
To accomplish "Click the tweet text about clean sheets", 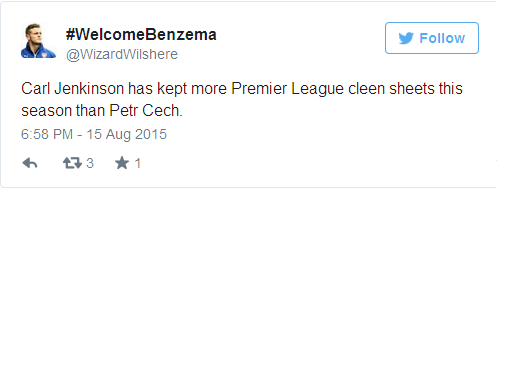I will (242, 99).
